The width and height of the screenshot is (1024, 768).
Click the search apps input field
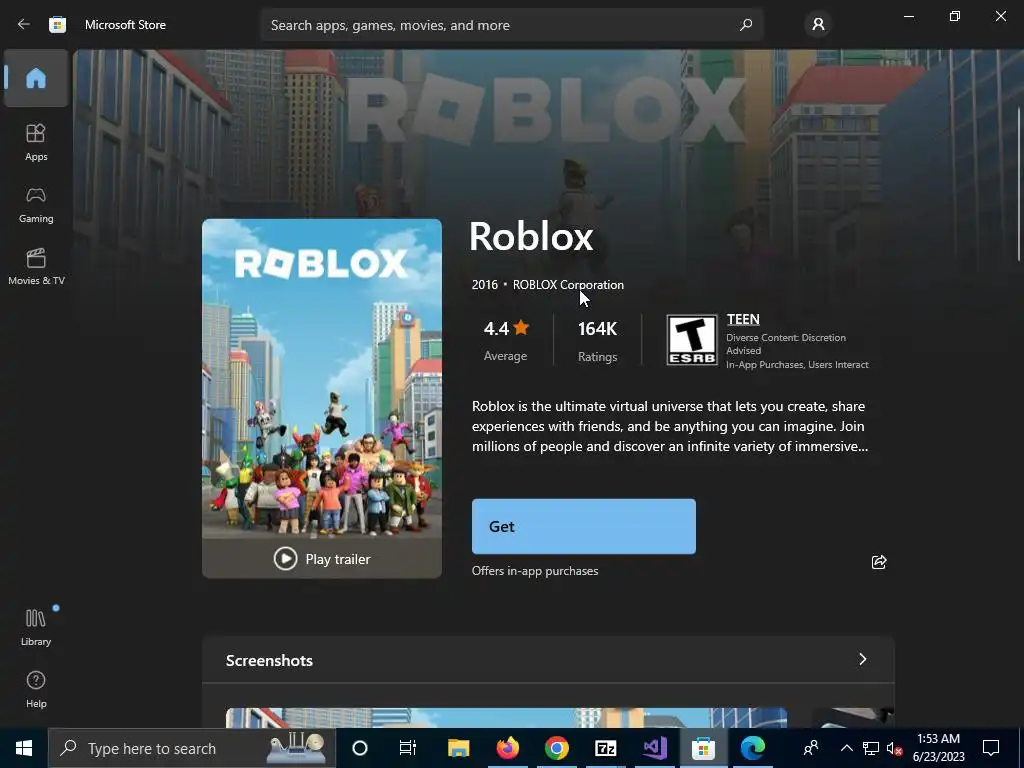click(x=512, y=25)
